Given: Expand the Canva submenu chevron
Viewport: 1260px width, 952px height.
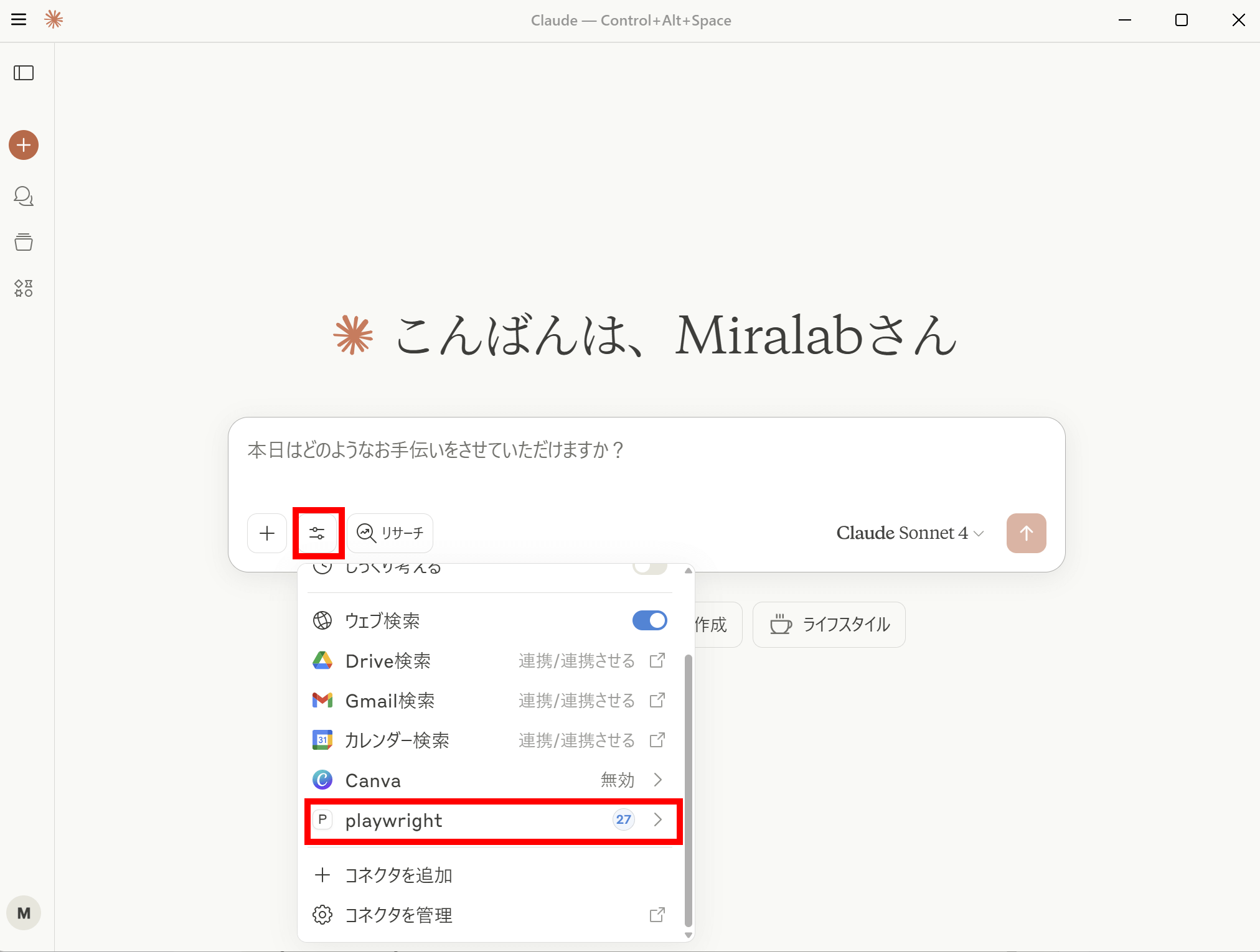Looking at the screenshot, I should point(658,780).
